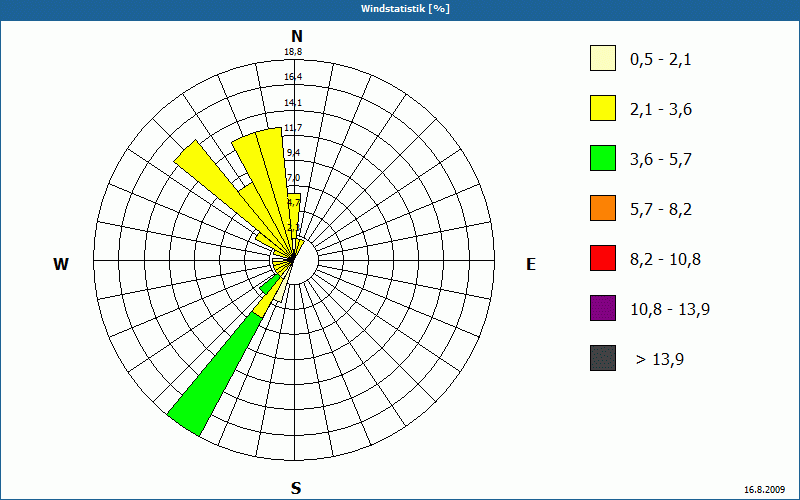Click the S compass label
This screenshot has height=500, width=800.
pyautogui.click(x=296, y=488)
